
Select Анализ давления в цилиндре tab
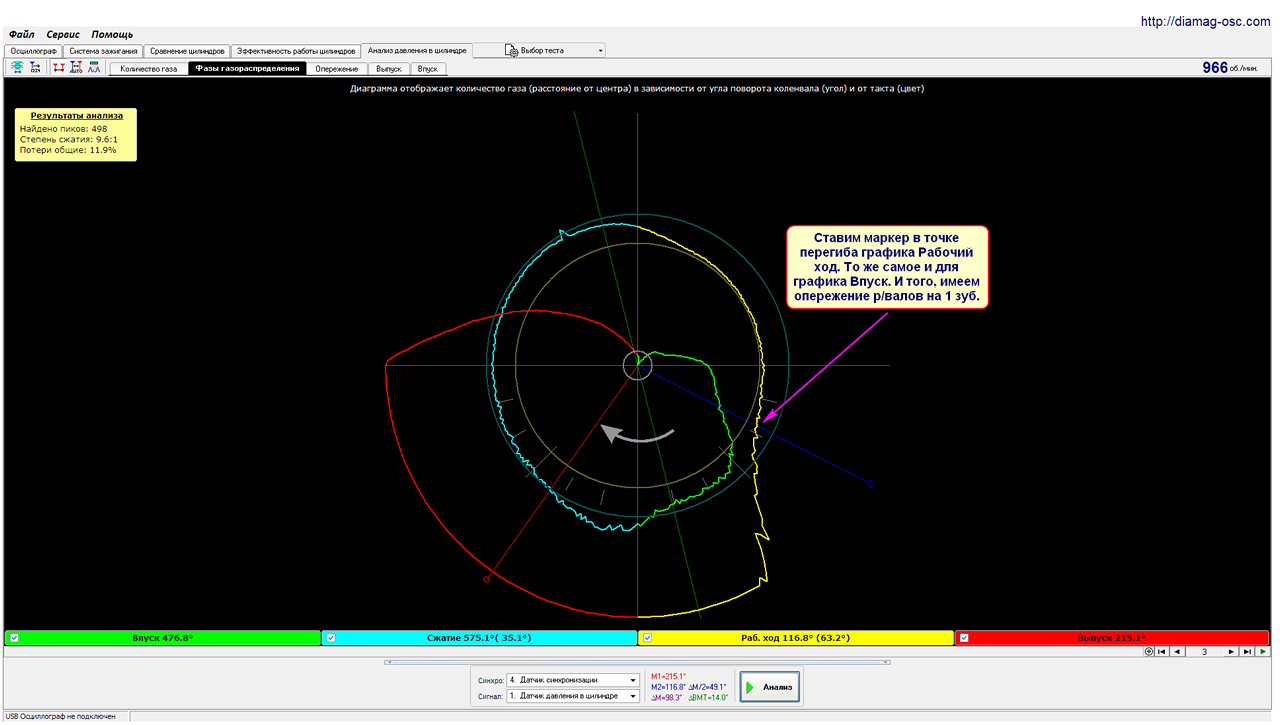(x=417, y=50)
